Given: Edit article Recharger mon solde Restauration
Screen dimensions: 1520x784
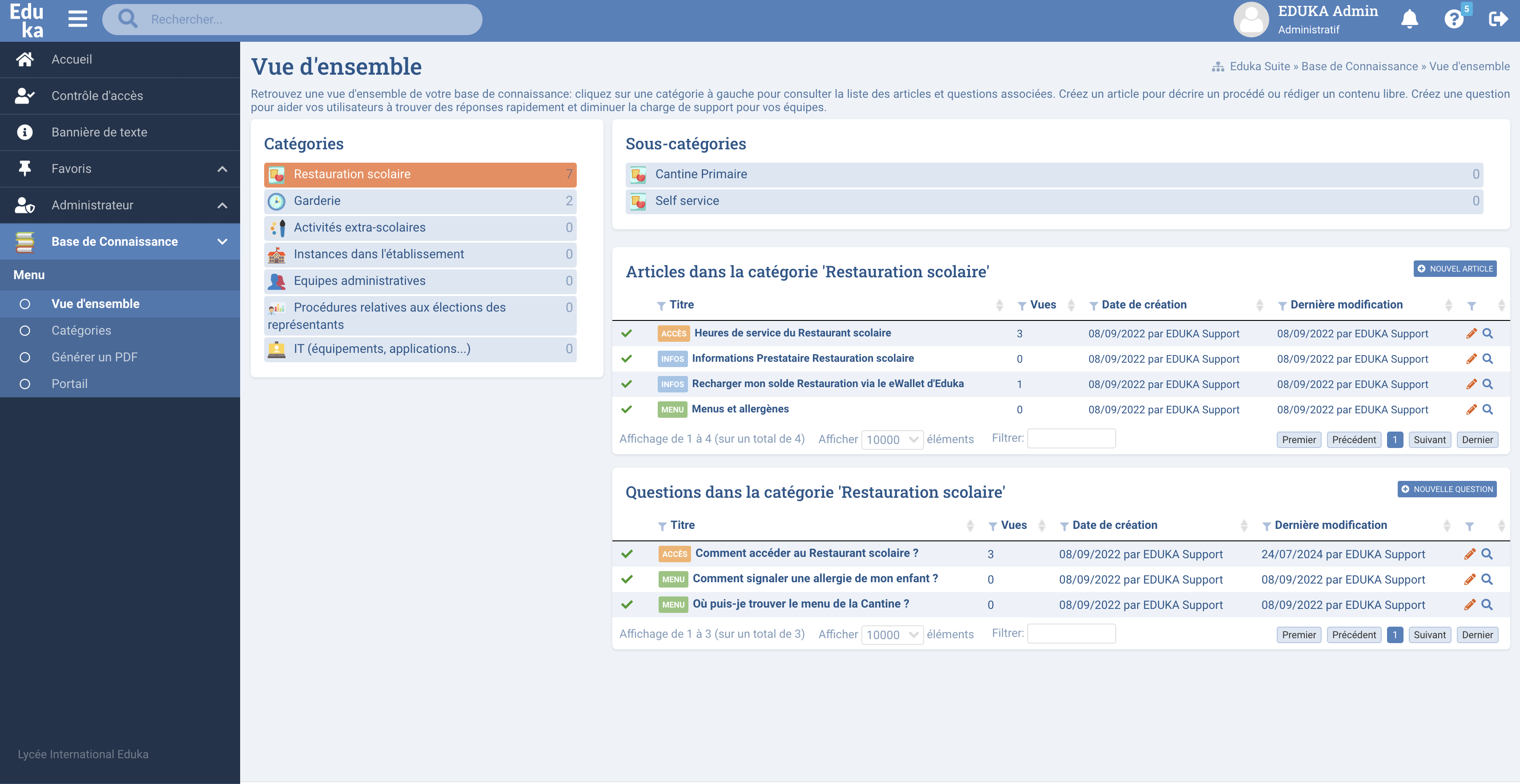Looking at the screenshot, I should coord(1471,384).
